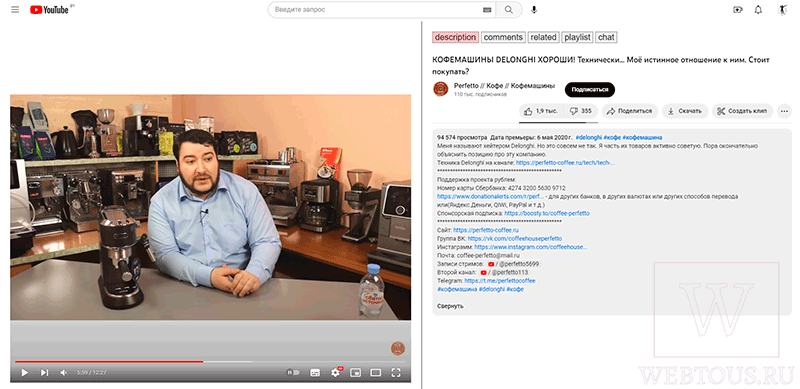
Task: Open notifications bell
Action: click(x=758, y=10)
